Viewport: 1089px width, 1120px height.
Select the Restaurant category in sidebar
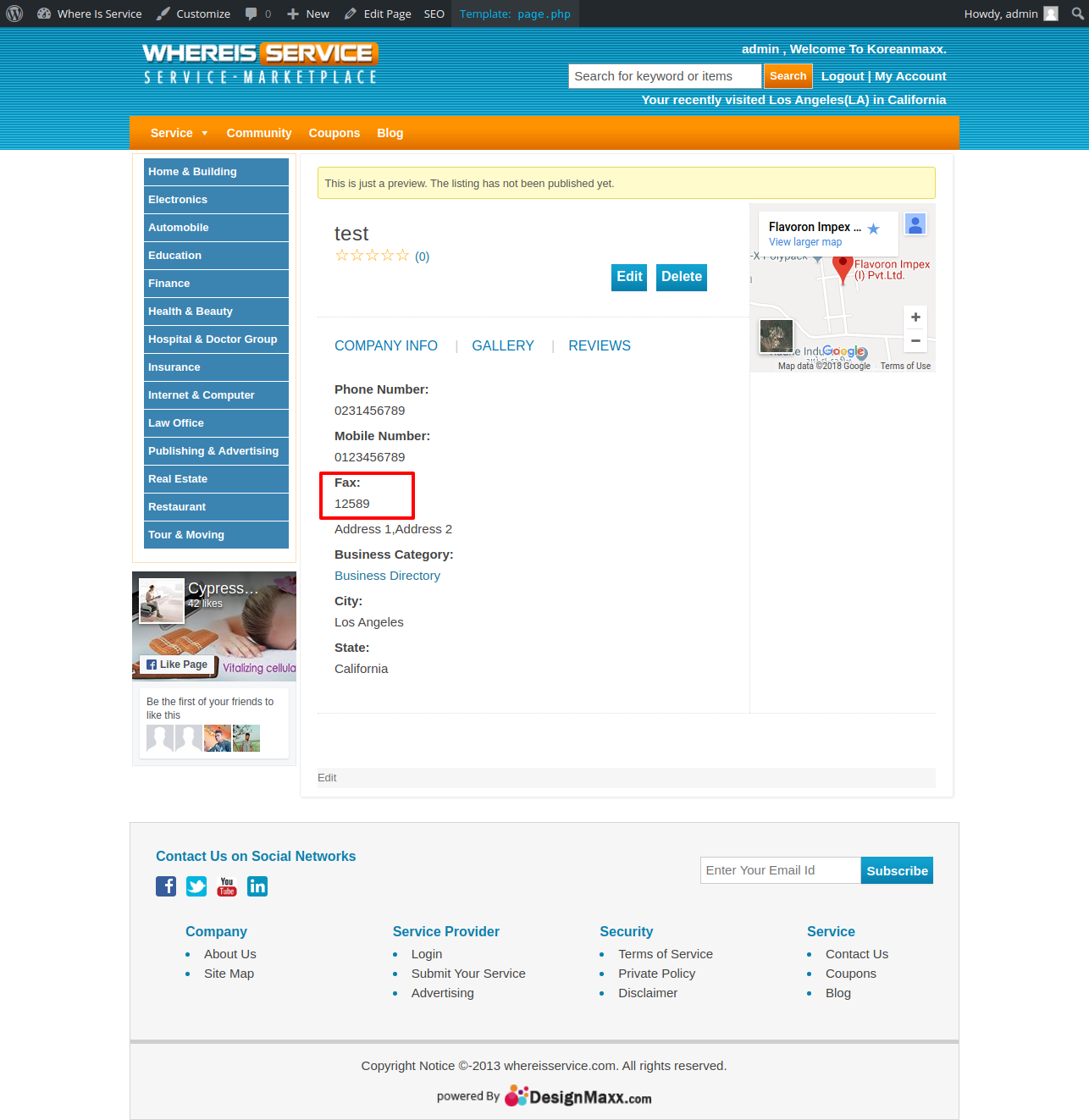point(177,507)
